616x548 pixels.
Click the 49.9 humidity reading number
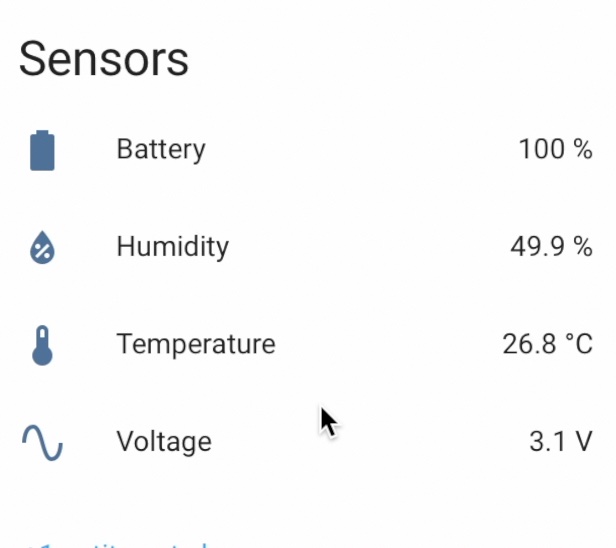[537, 247]
